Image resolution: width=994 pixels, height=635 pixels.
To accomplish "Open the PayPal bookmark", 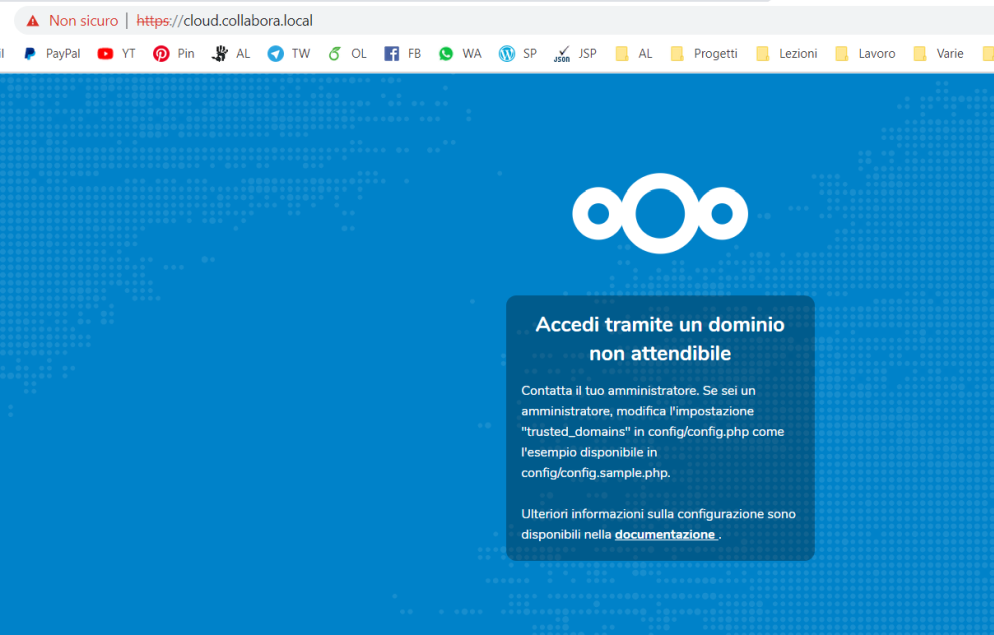I will pyautogui.click(x=52, y=54).
